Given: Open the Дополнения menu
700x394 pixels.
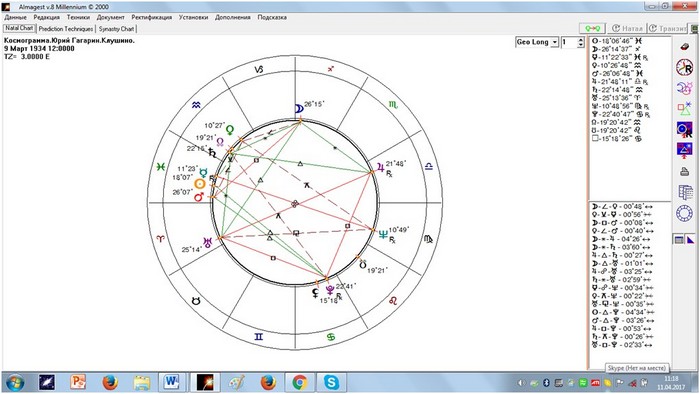Looking at the screenshot, I should coord(232,17).
